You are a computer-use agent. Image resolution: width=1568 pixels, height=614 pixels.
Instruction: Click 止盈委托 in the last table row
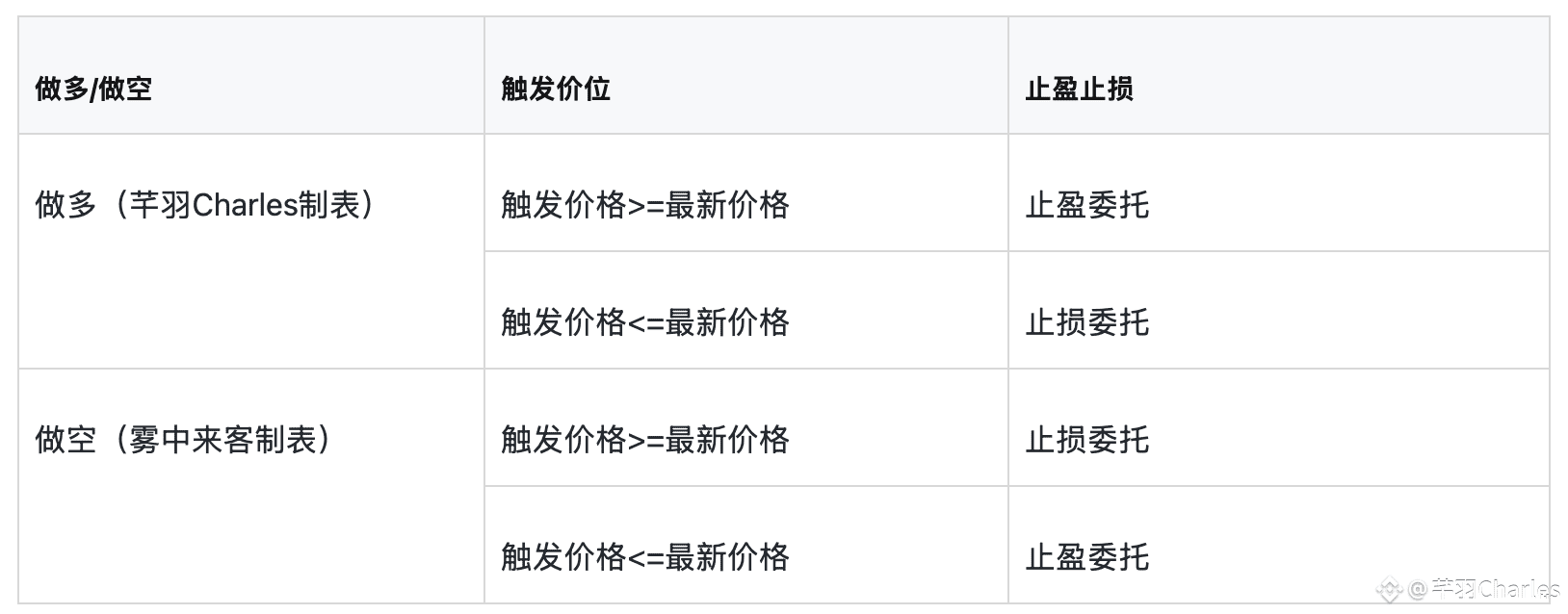1087,557
